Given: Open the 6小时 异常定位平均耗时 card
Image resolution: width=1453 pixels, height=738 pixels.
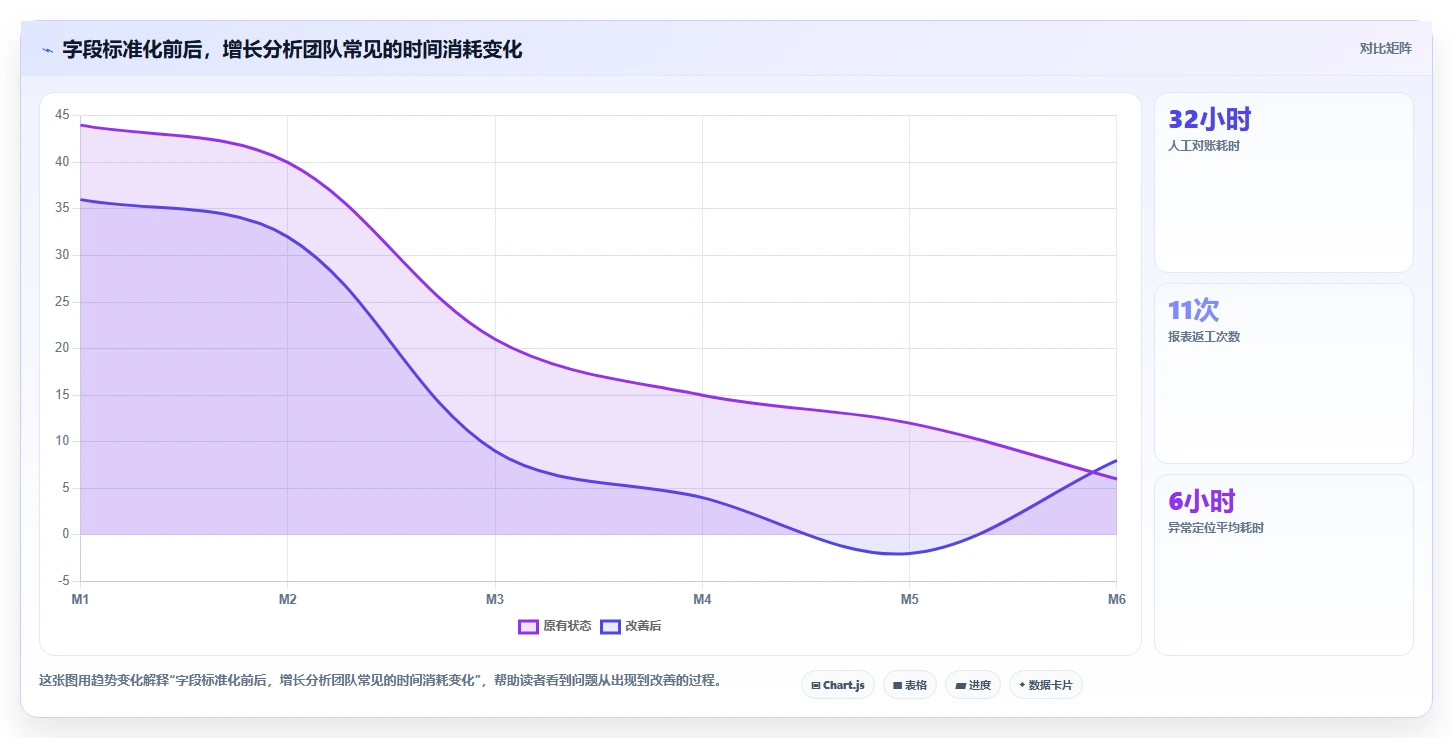Looking at the screenshot, I should [x=1284, y=564].
